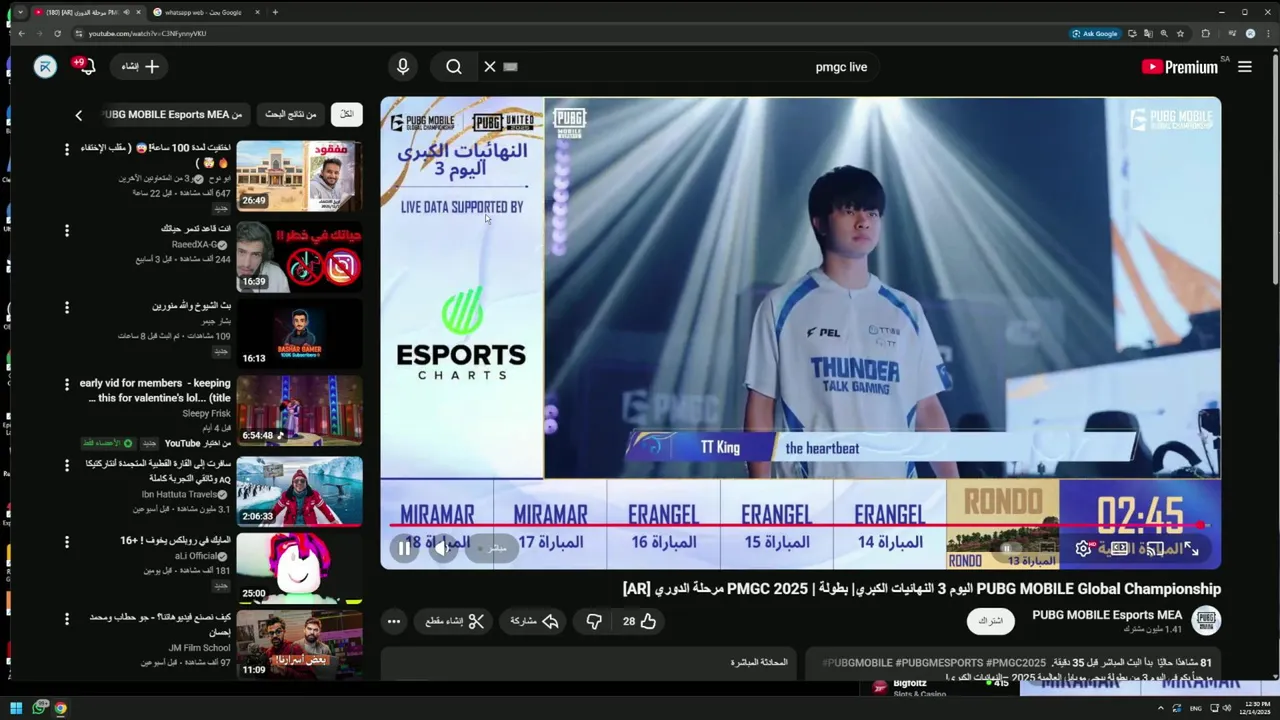
Task: Play the 16:13 Bashar Gamer thumbnail
Action: tap(299, 333)
